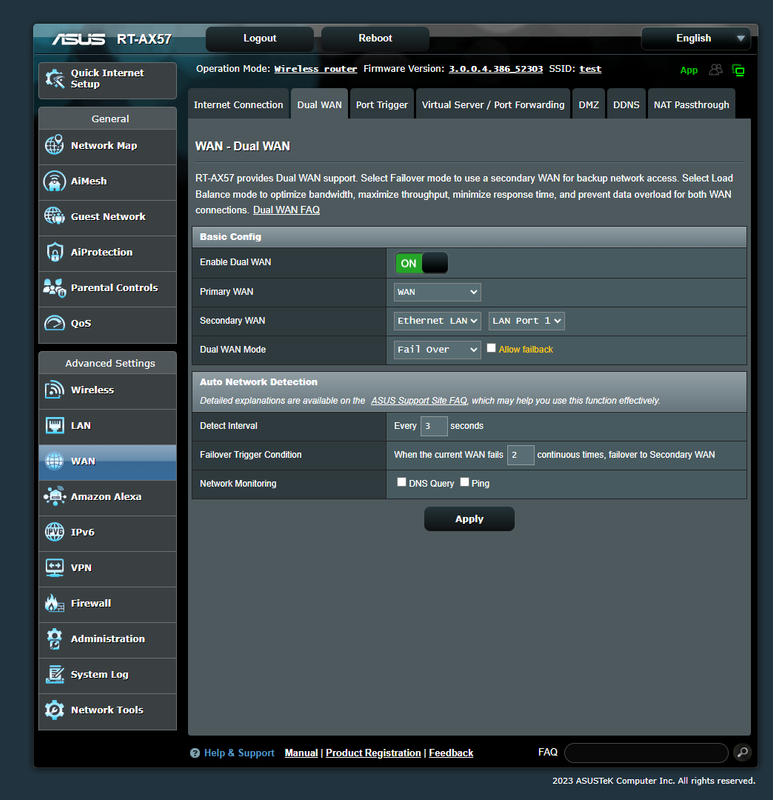Screen dimensions: 773x800
Task: Click the Reboot button
Action: click(375, 38)
